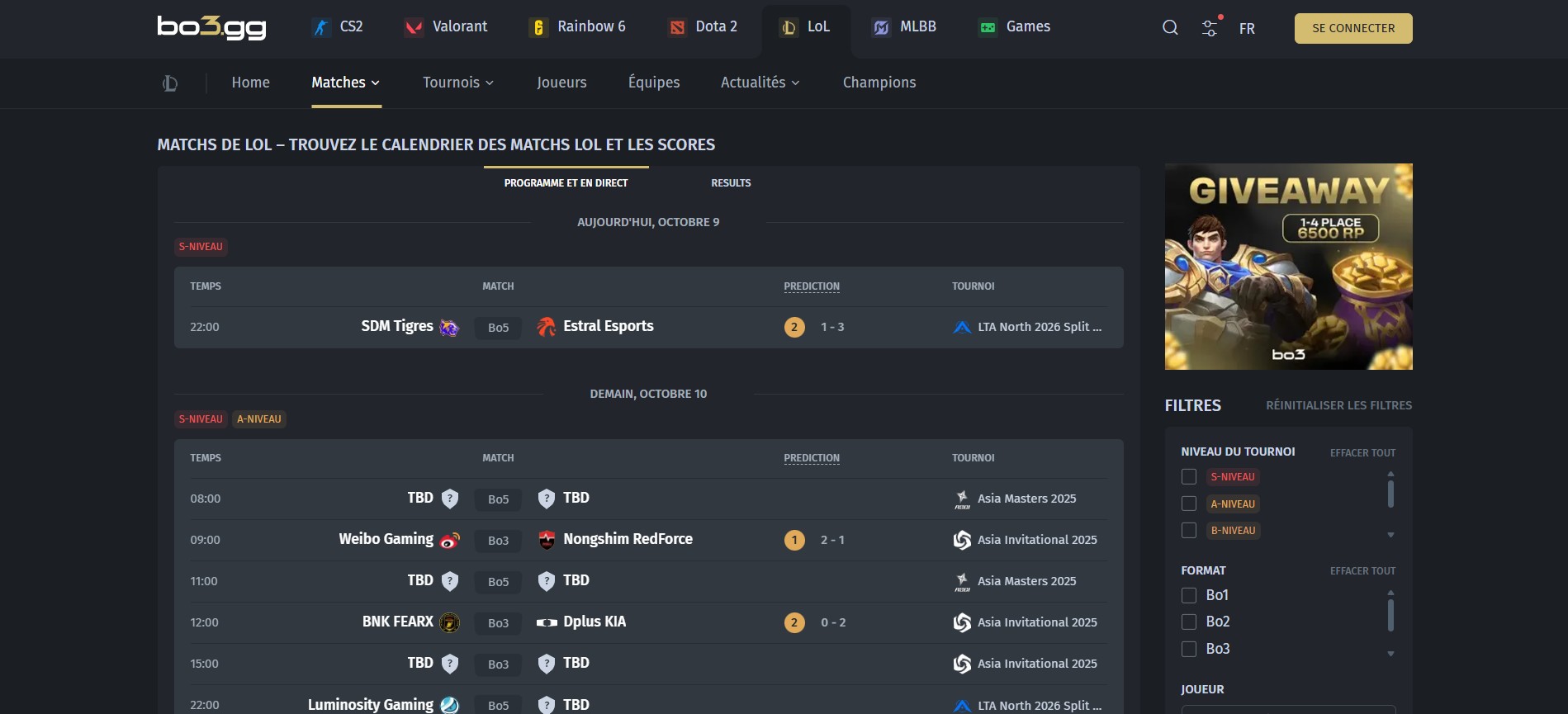Click the SE CONNECTER button
The width and height of the screenshot is (1568, 714).
click(1352, 28)
